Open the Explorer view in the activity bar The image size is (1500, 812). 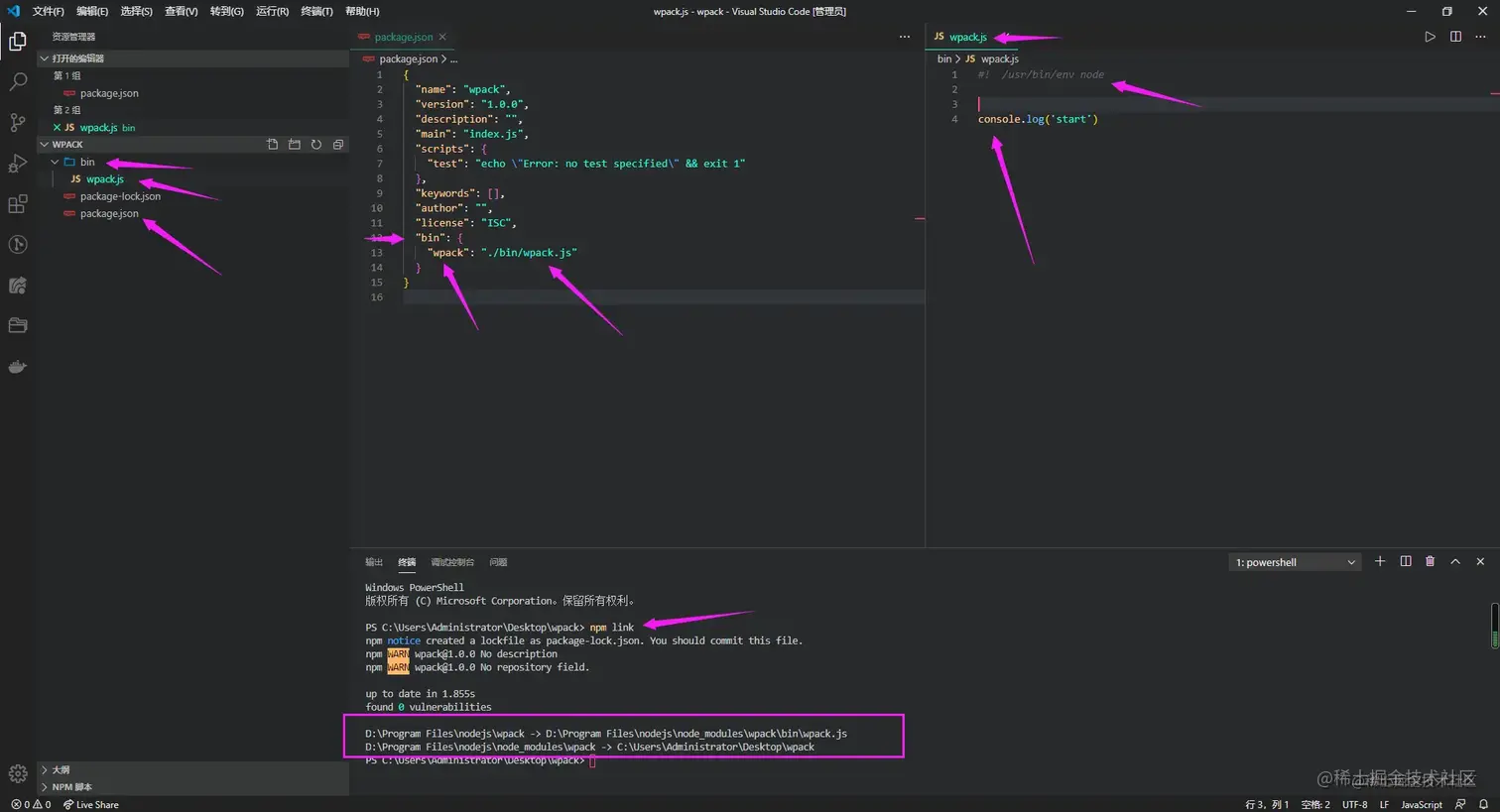[18, 41]
